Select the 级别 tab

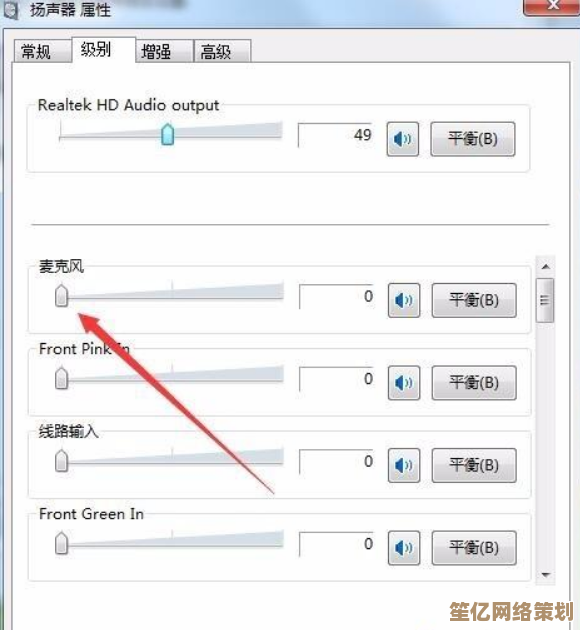point(104,50)
